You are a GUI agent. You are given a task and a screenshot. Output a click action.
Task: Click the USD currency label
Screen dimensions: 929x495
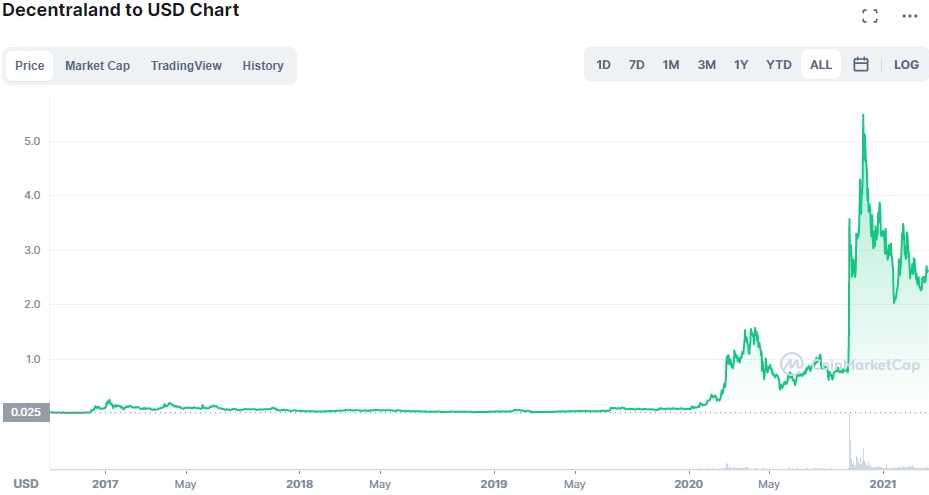pyautogui.click(x=26, y=484)
